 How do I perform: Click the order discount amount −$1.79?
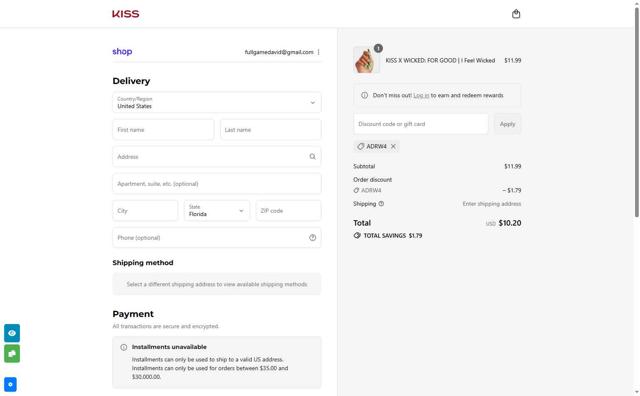(511, 190)
